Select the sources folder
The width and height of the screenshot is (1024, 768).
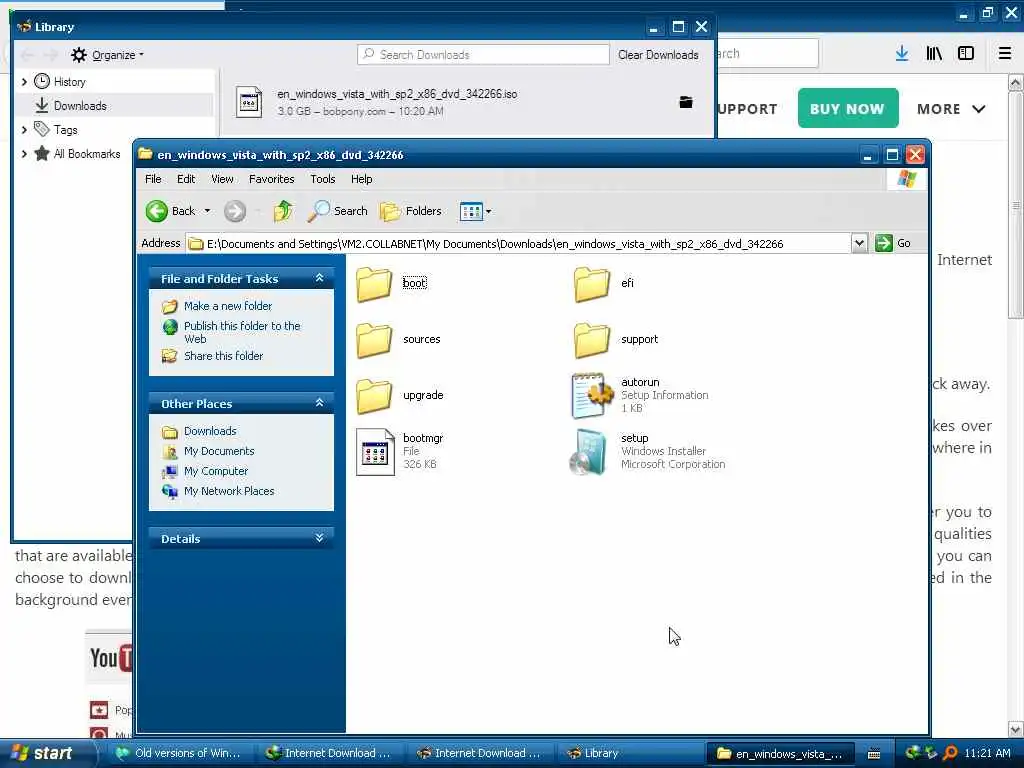[x=399, y=340]
